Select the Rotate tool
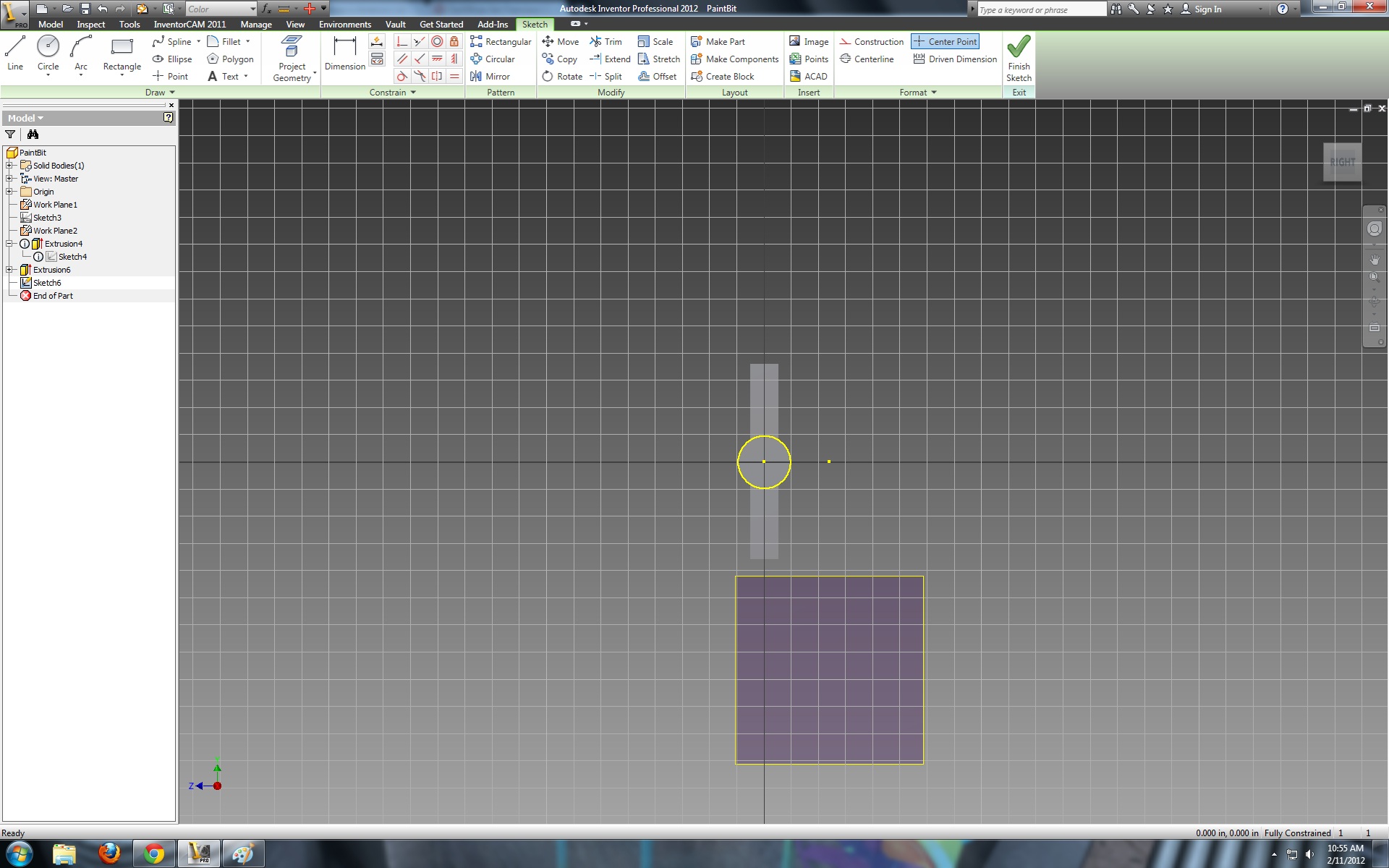1389x868 pixels. [x=562, y=77]
